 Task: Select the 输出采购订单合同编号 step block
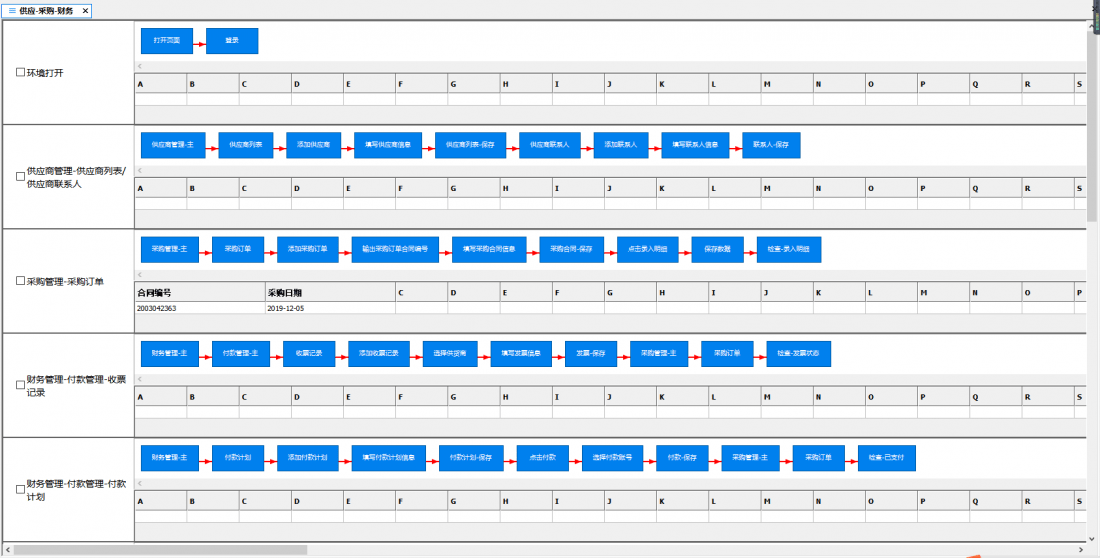[x=395, y=249]
